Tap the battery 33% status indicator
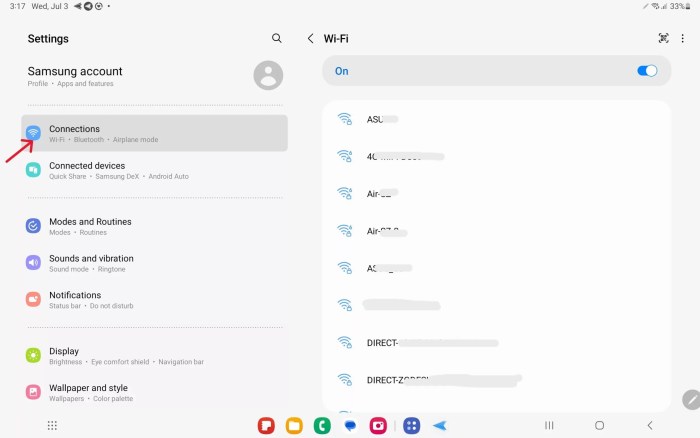The width and height of the screenshot is (700, 438). [680, 6]
